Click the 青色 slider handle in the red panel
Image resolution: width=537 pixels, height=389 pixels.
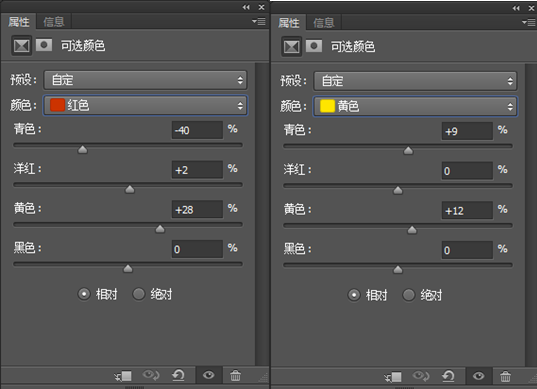pyautogui.click(x=83, y=150)
